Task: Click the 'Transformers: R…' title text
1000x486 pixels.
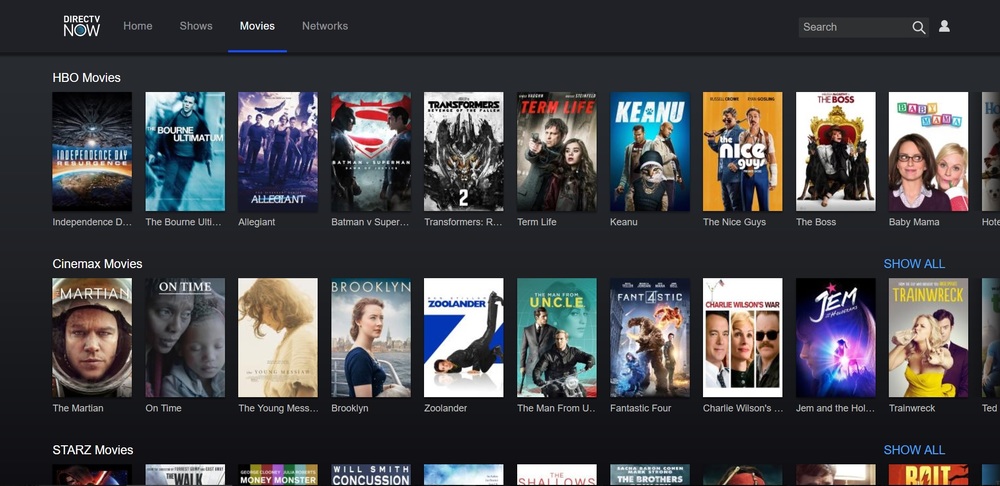Action: 463,222
